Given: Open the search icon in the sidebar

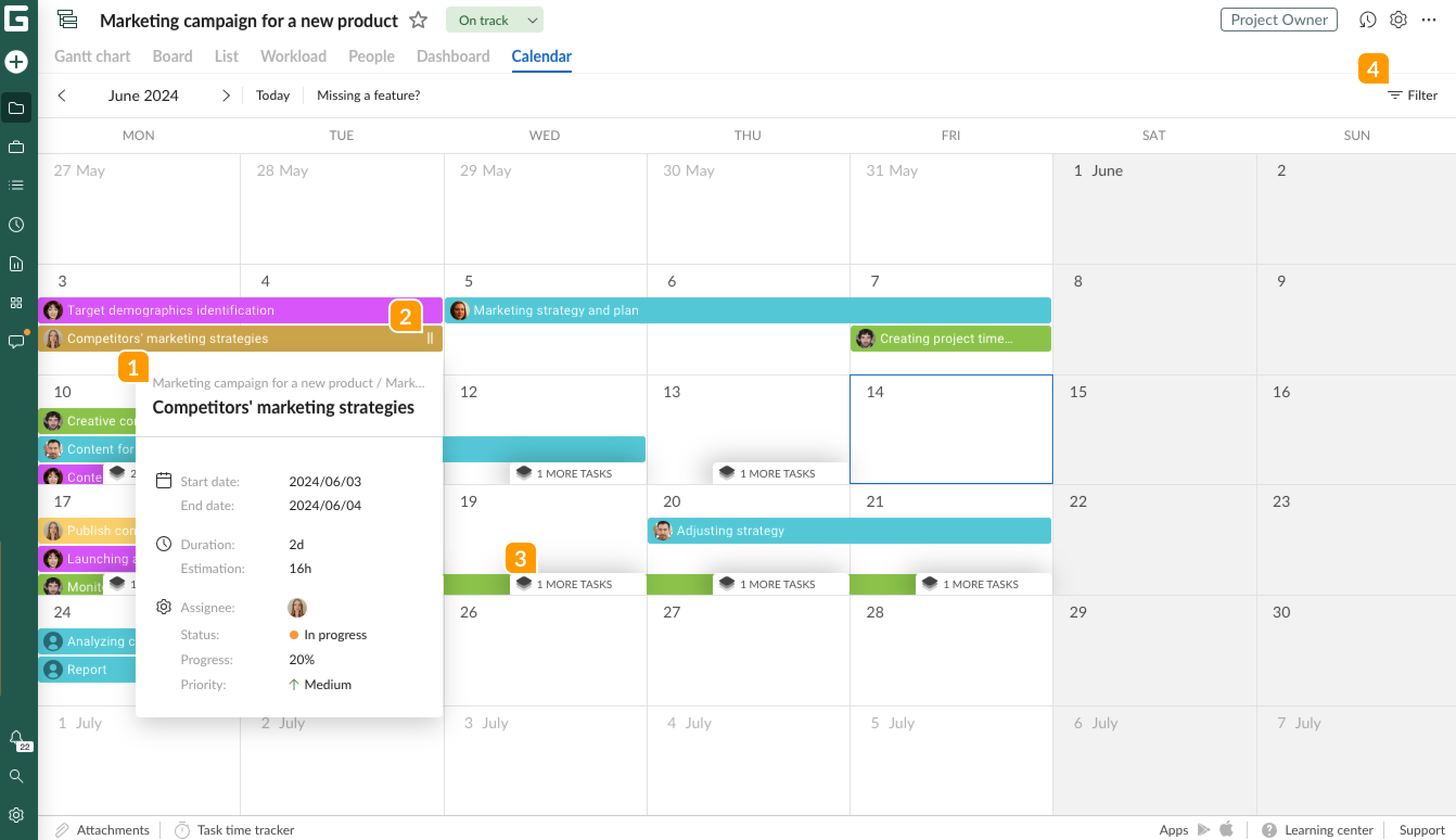Looking at the screenshot, I should tap(16, 776).
